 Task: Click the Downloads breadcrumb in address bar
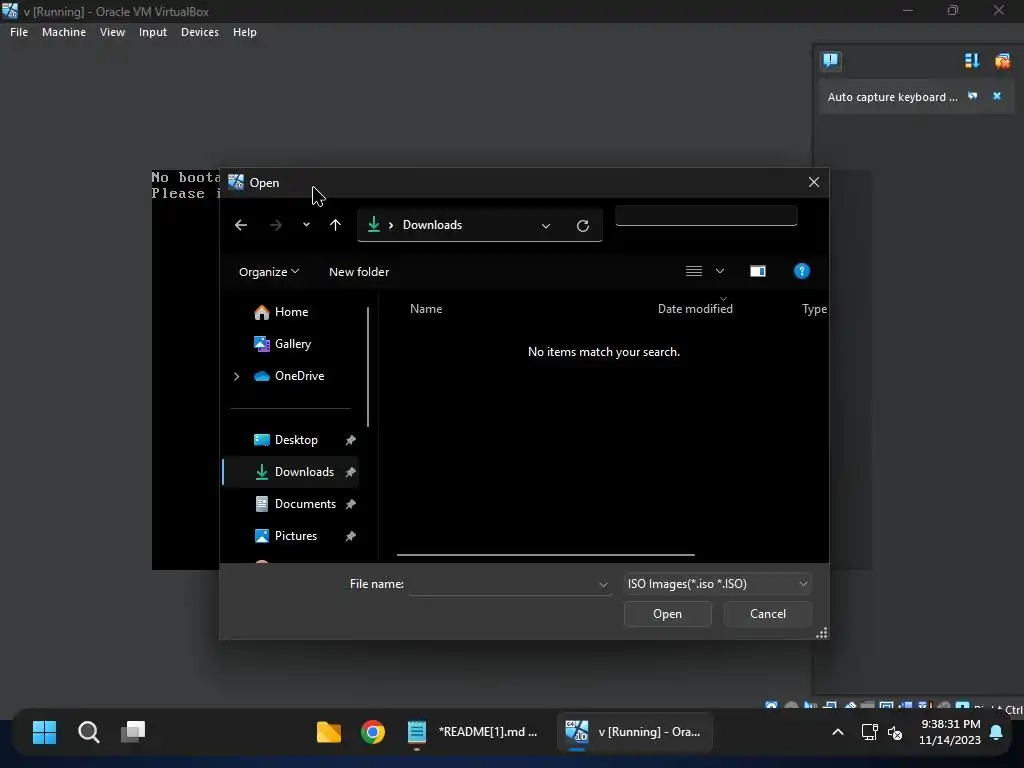point(432,225)
